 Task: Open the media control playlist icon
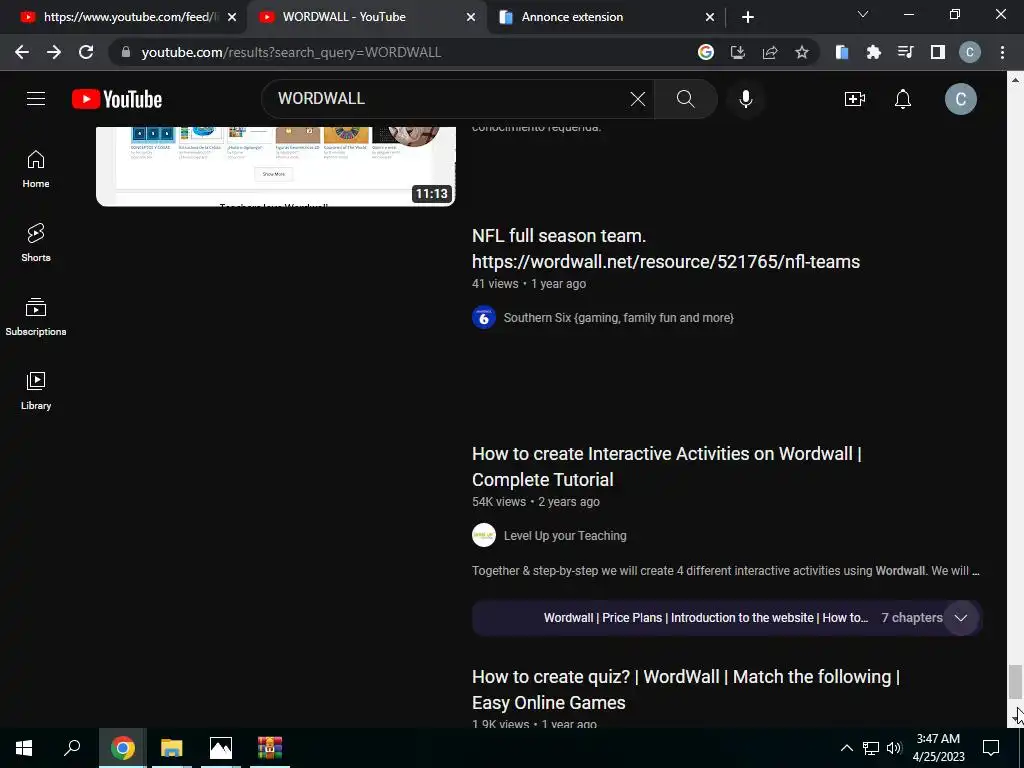click(906, 52)
